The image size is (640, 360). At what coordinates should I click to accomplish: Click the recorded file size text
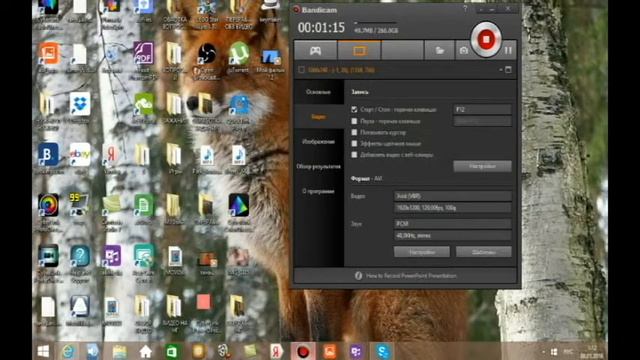(376, 31)
